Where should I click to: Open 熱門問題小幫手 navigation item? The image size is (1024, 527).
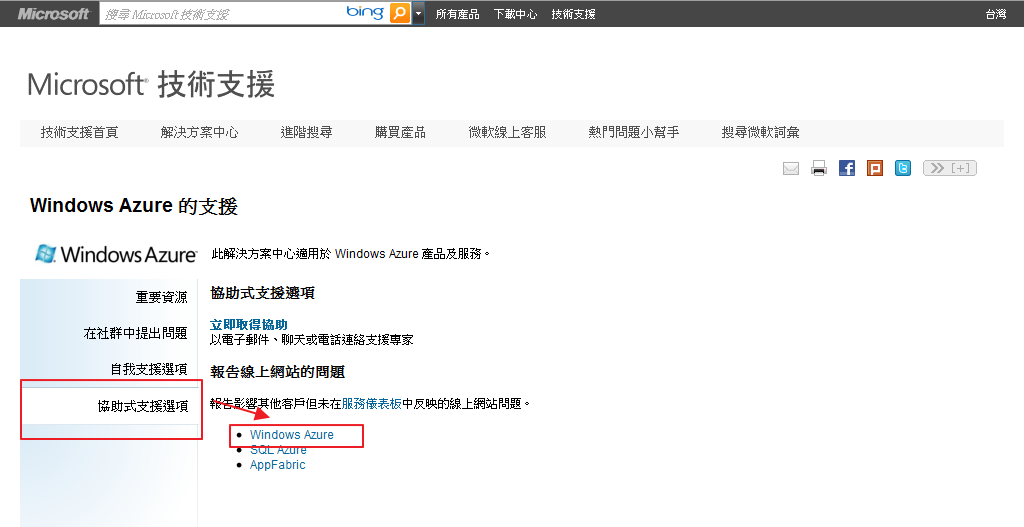(633, 133)
